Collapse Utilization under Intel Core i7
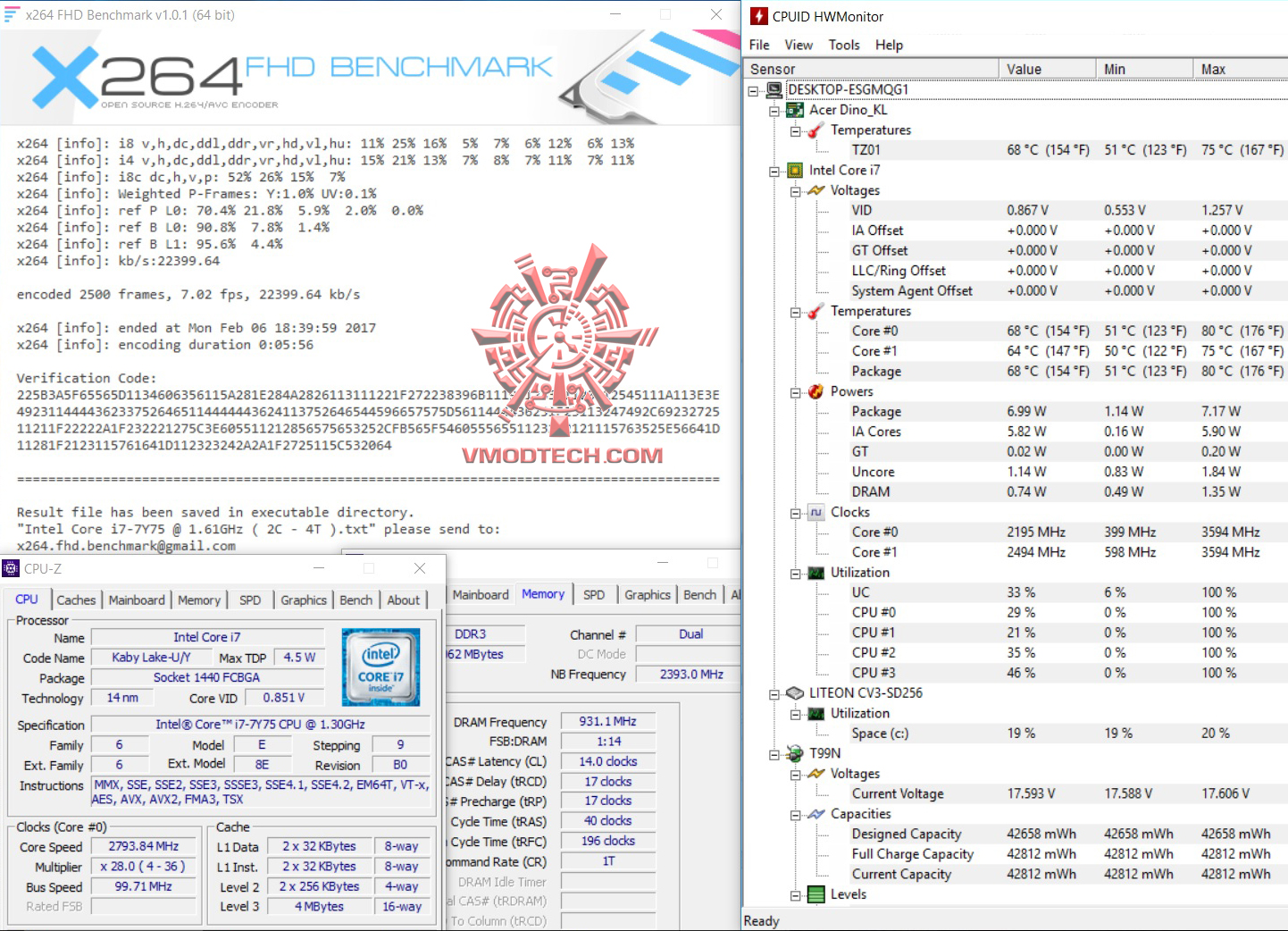 coord(795,574)
